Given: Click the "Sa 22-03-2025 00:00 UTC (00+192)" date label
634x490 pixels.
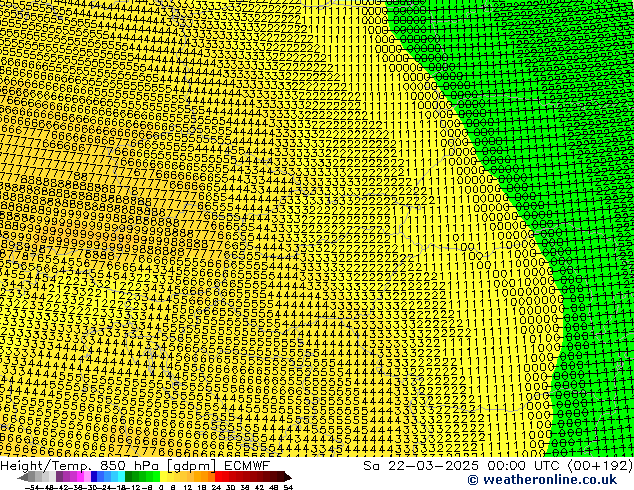Looking at the screenshot, I should point(498,465).
